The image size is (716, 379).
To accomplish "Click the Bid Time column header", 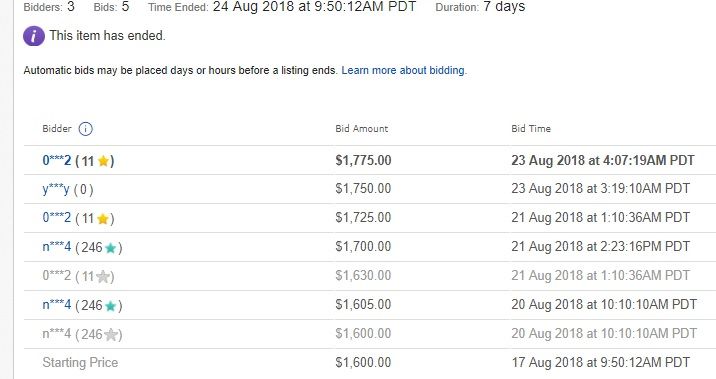I will coord(531,129).
